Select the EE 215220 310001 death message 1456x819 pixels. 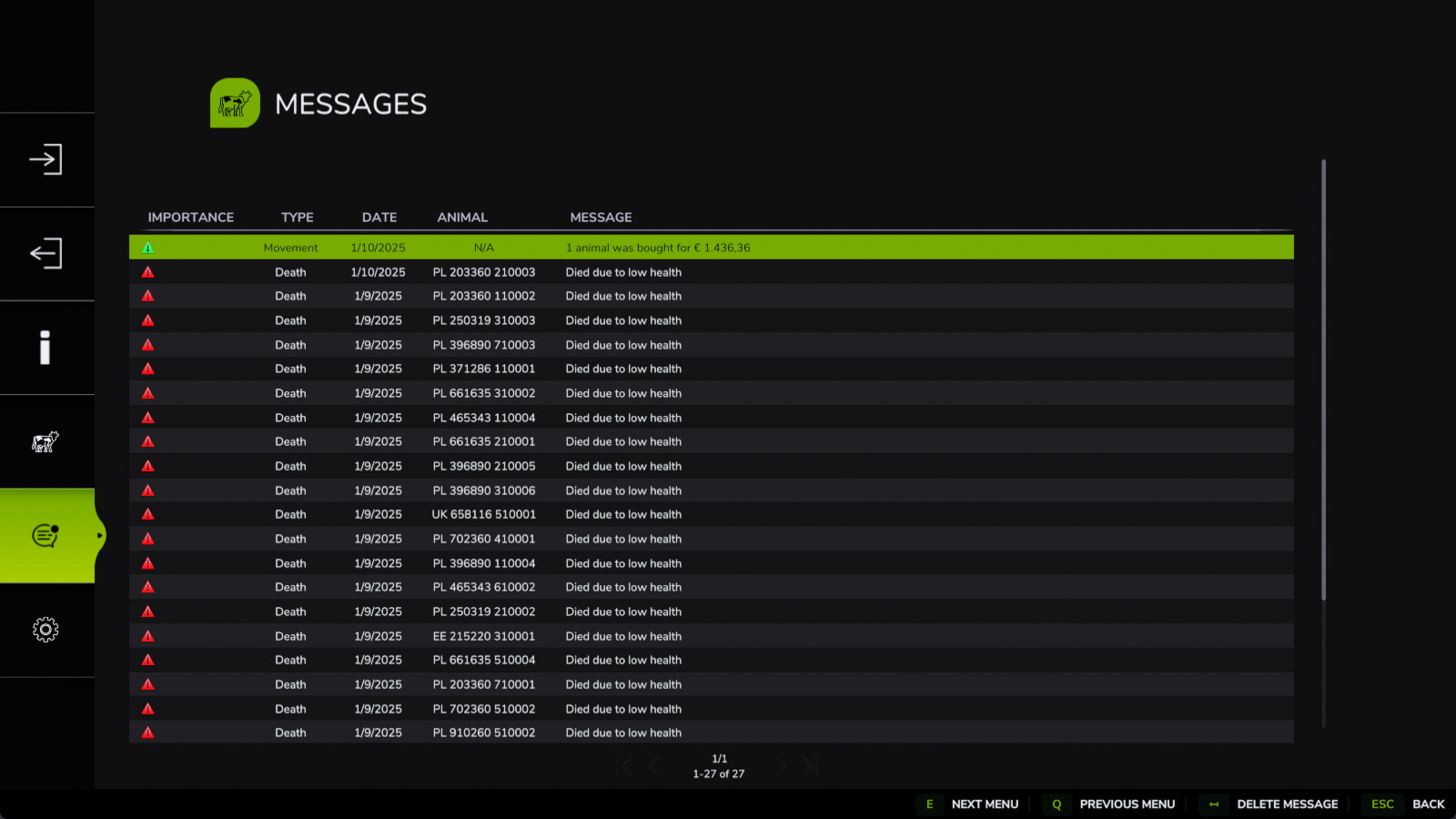[623, 636]
